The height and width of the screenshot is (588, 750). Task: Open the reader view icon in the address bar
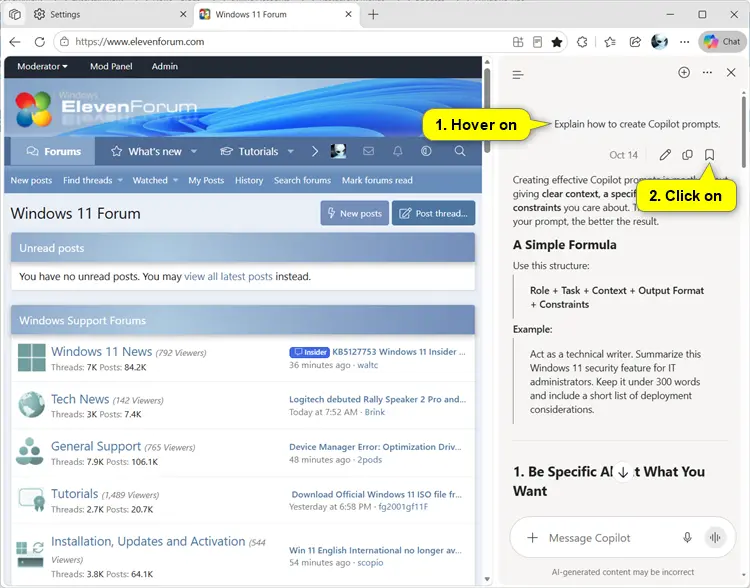pos(538,42)
